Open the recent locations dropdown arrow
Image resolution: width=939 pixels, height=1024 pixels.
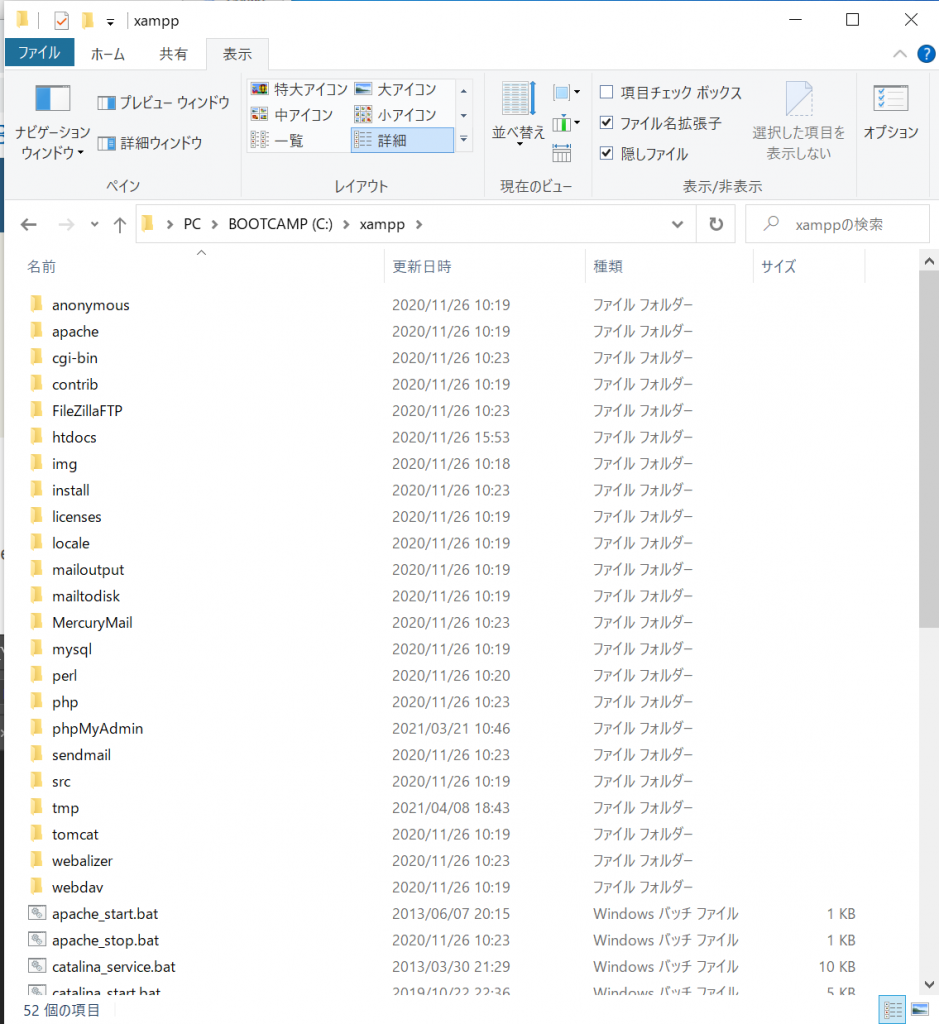[94, 225]
